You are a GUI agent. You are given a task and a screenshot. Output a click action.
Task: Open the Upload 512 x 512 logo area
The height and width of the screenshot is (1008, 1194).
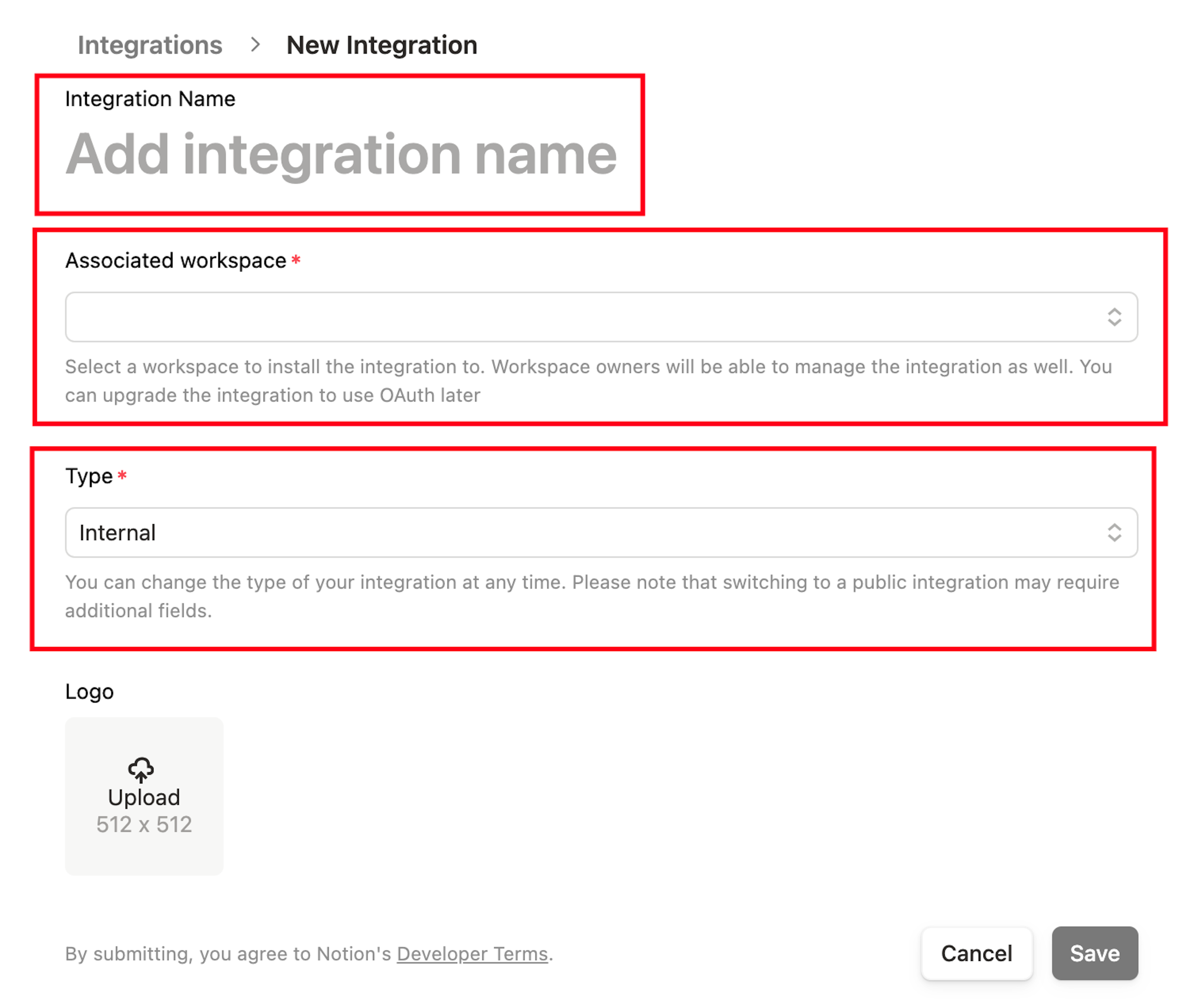144,796
